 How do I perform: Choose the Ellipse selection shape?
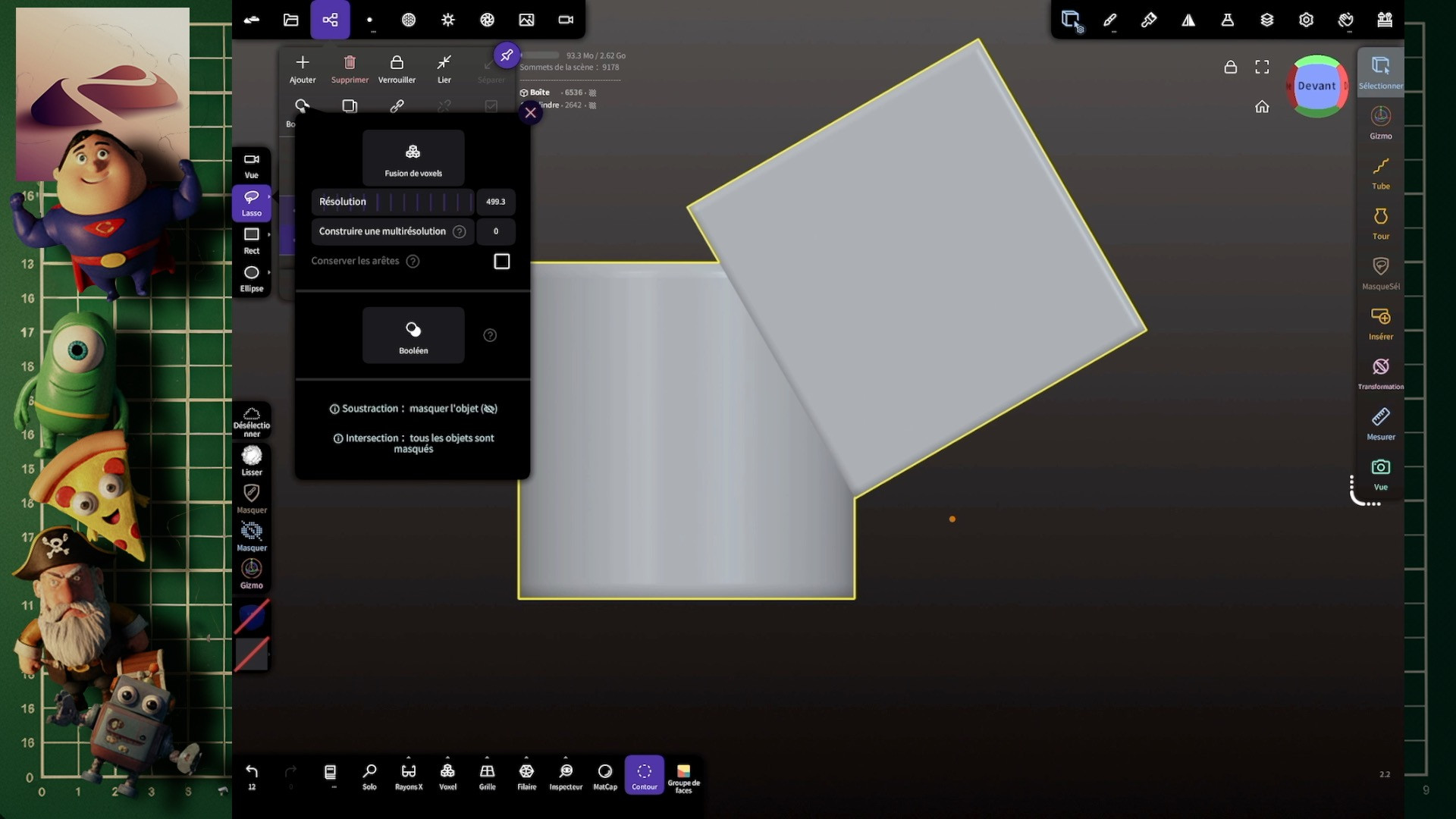252,278
